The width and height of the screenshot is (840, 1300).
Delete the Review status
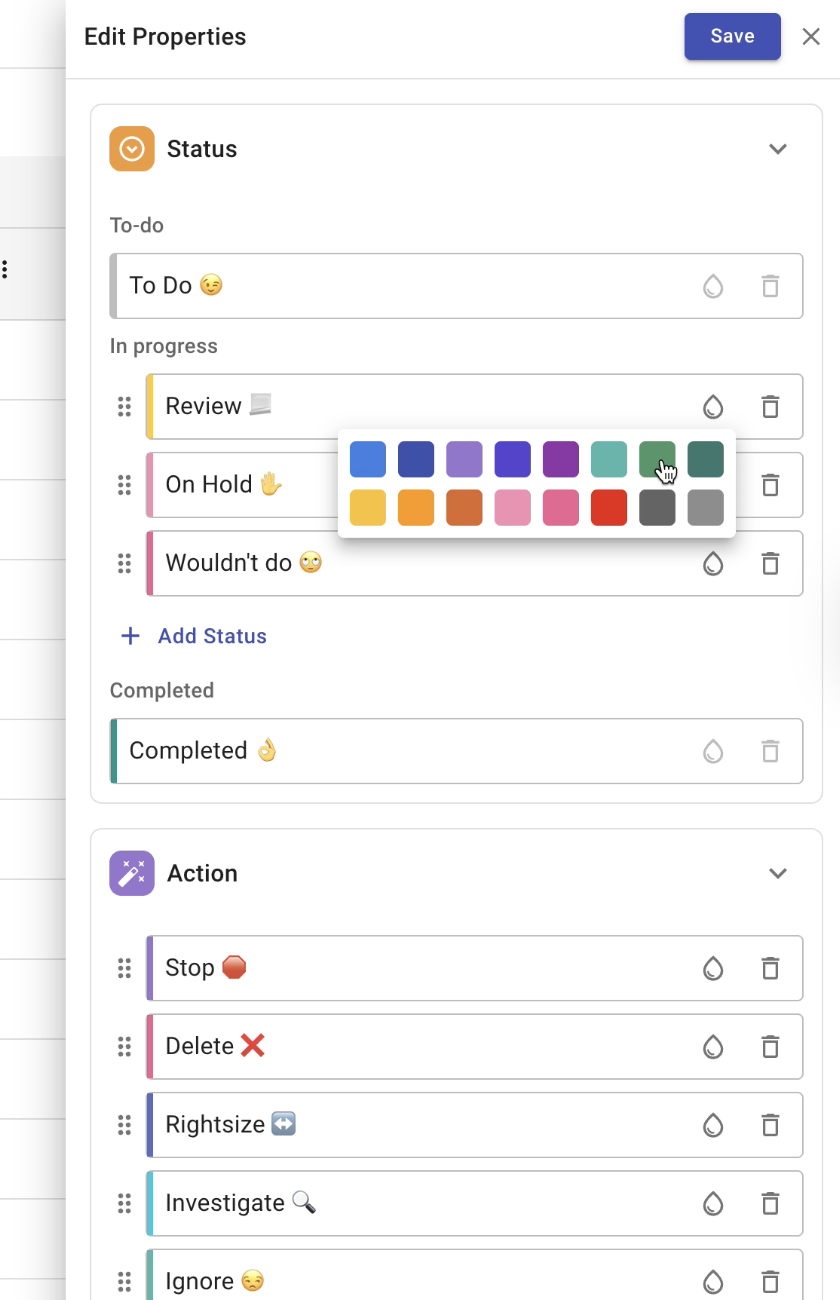(x=770, y=407)
